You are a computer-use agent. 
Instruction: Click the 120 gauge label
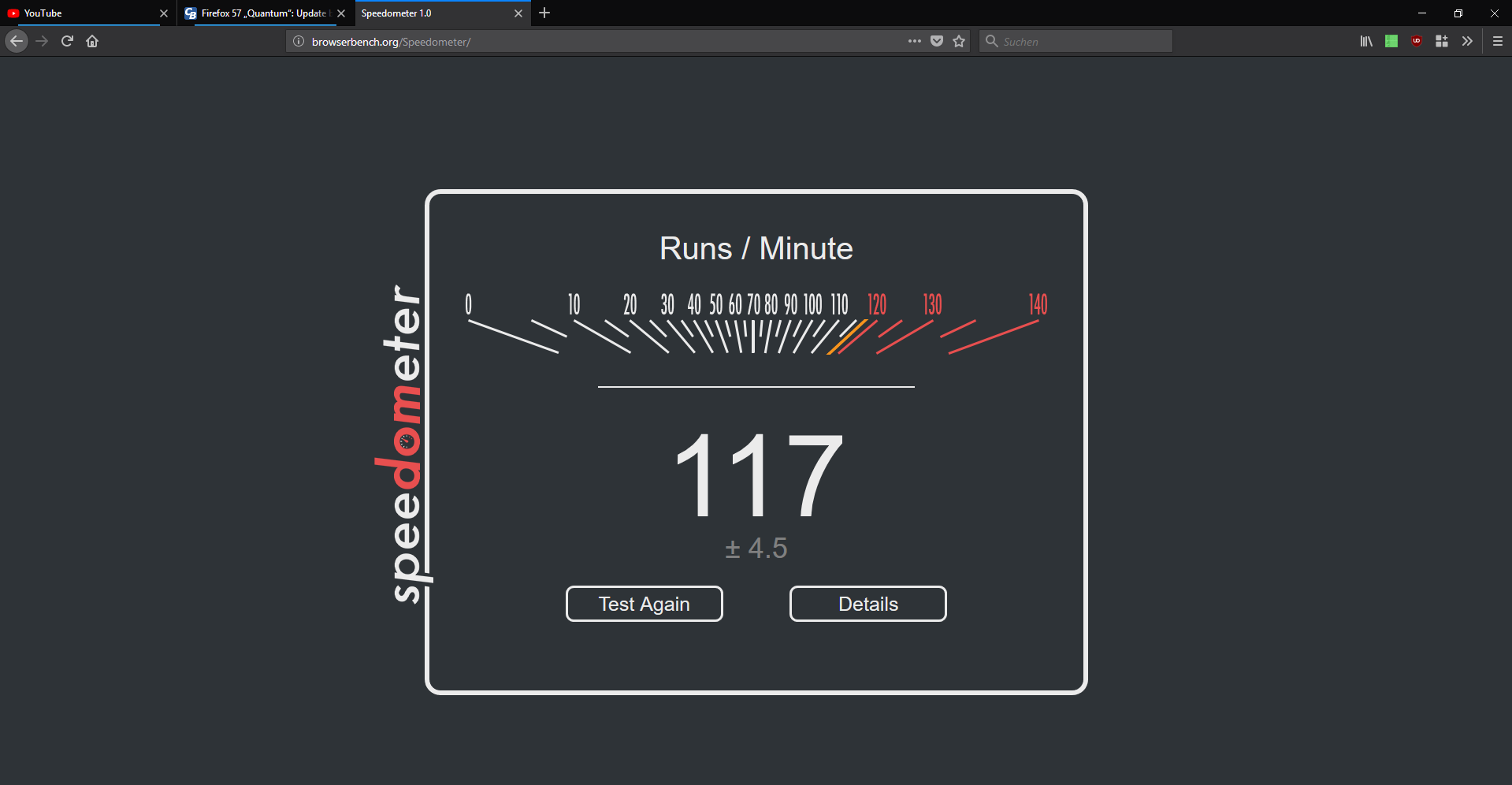pyautogui.click(x=877, y=304)
